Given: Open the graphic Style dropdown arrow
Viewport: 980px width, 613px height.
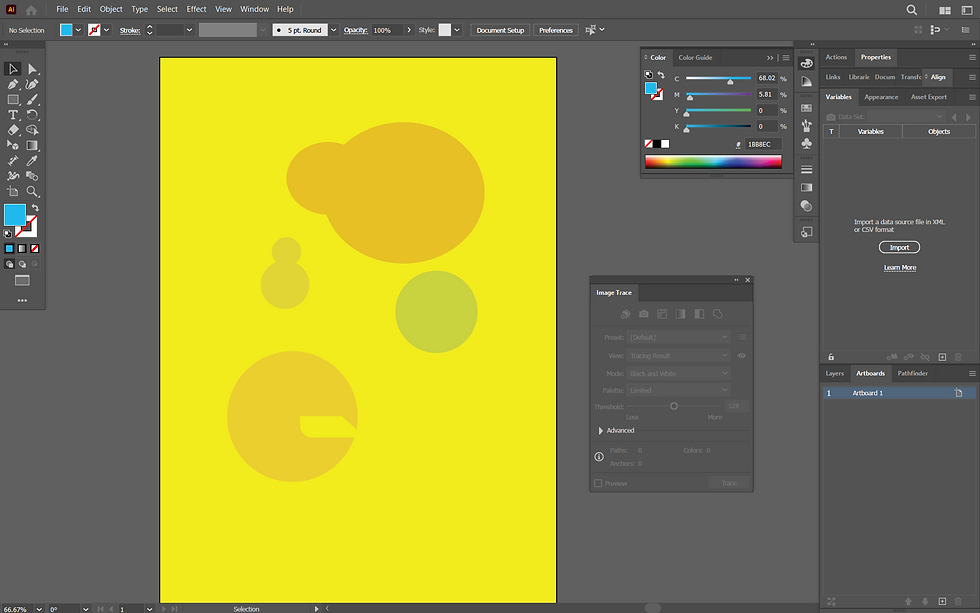Looking at the screenshot, I should (x=457, y=30).
